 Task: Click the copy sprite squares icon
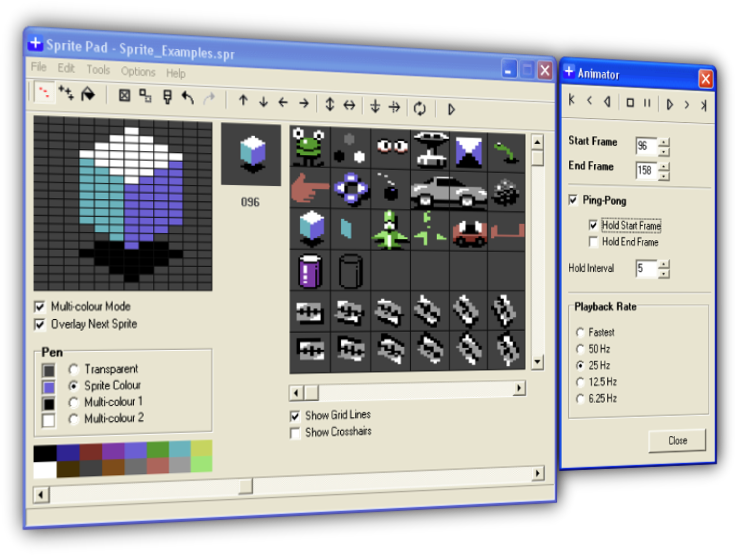point(145,96)
